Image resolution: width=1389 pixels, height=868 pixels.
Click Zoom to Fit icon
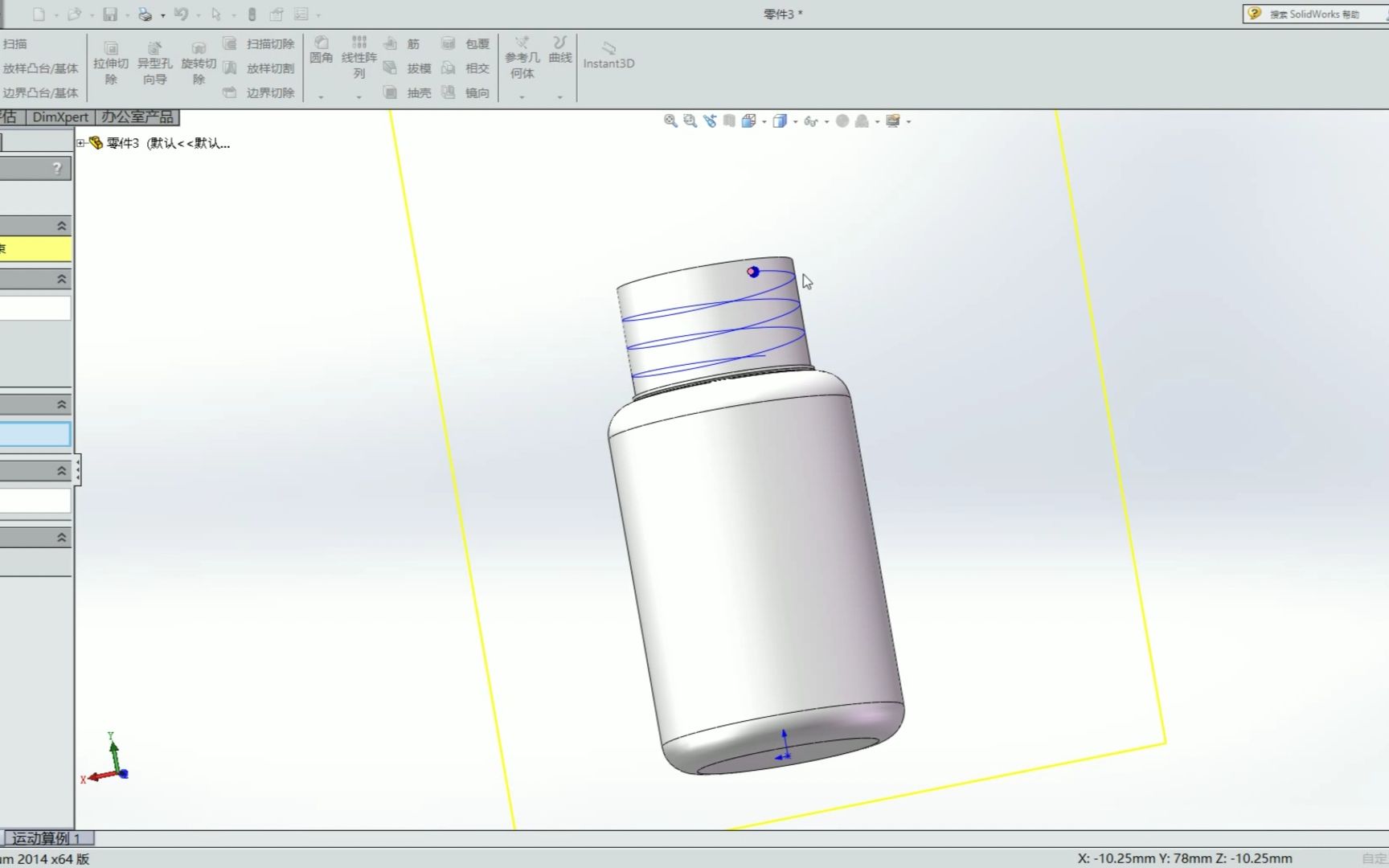click(670, 121)
